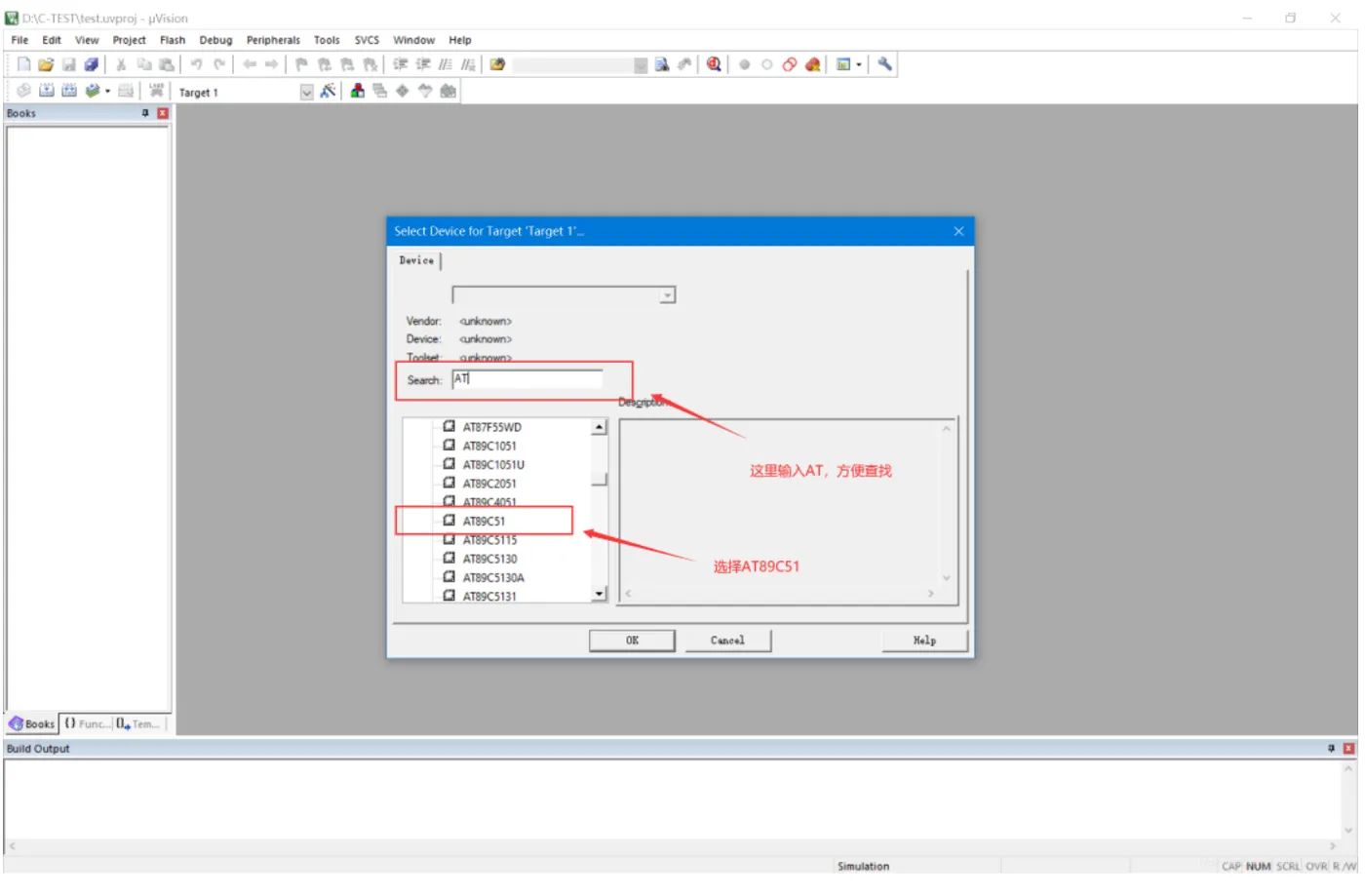Click the Rebuild all target files icon
The width and height of the screenshot is (1365, 896).
69,91
